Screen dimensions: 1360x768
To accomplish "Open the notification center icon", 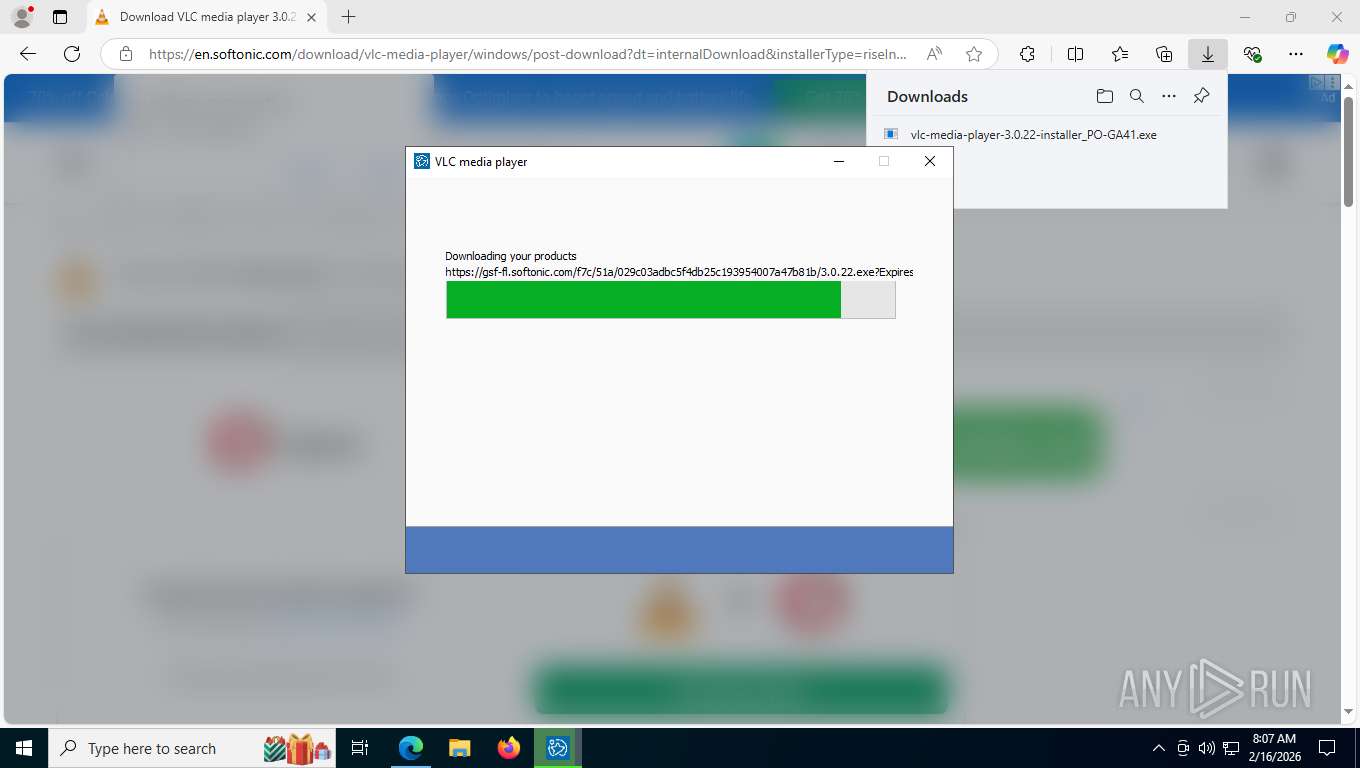I will [x=1327, y=748].
